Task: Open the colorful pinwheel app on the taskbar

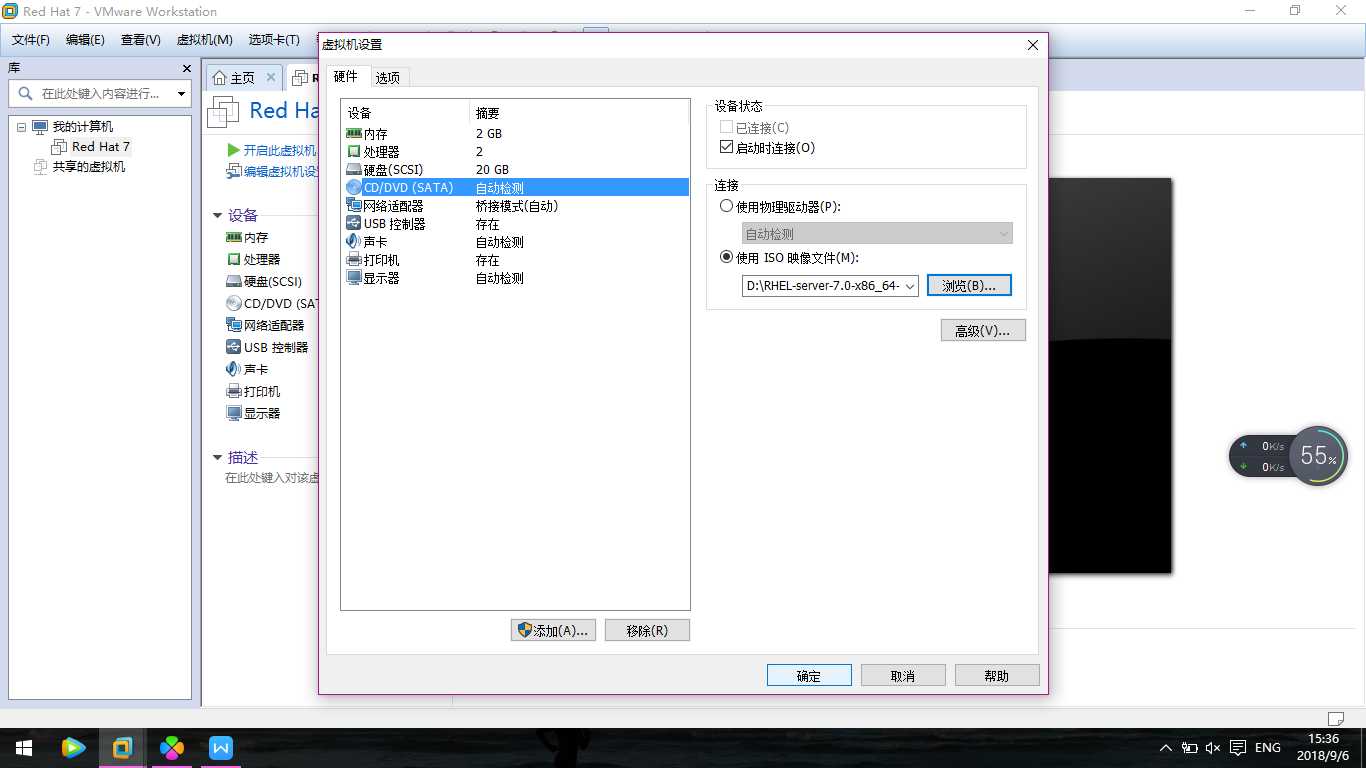Action: pos(172,747)
